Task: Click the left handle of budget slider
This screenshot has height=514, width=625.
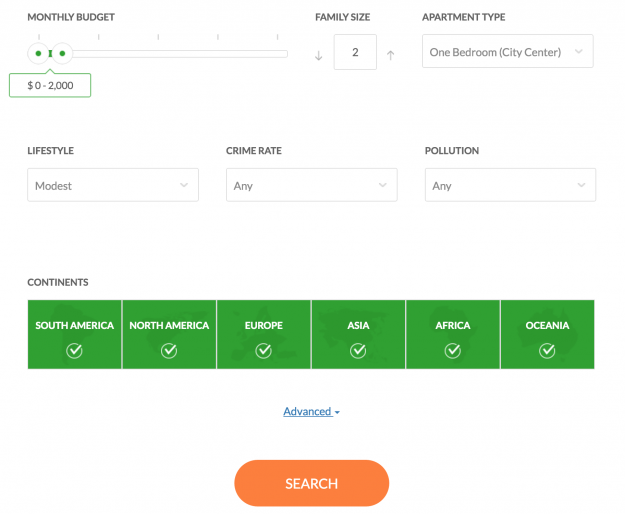Action: (x=38, y=53)
